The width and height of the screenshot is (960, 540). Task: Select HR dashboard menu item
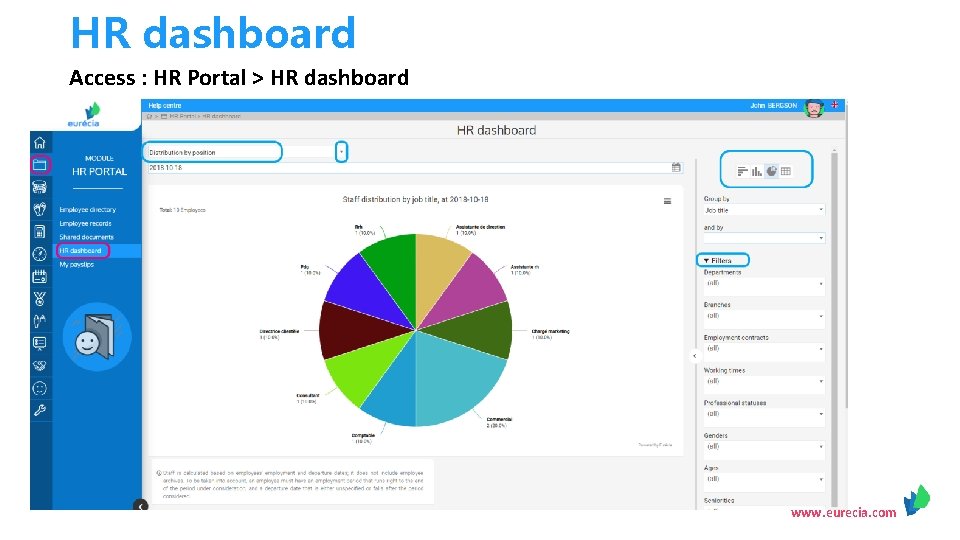[80, 250]
